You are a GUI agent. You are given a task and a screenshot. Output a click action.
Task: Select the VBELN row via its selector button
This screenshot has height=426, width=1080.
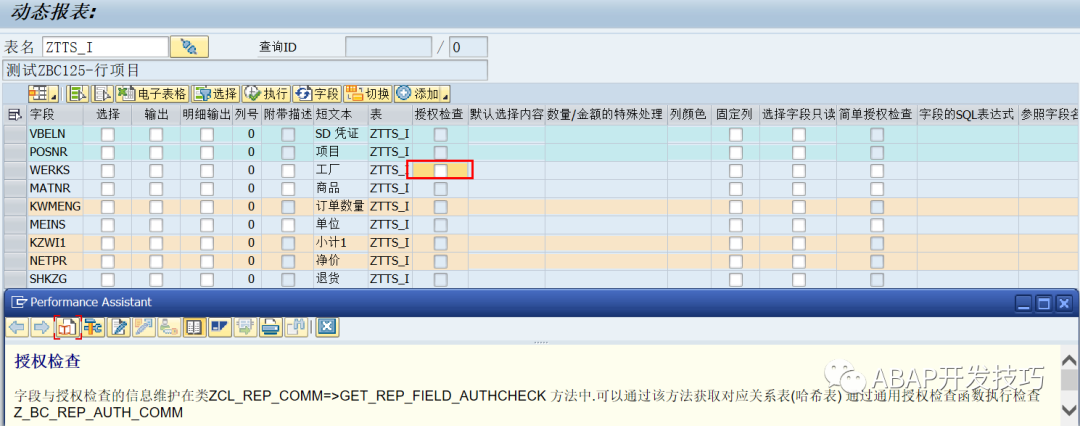(x=15, y=134)
